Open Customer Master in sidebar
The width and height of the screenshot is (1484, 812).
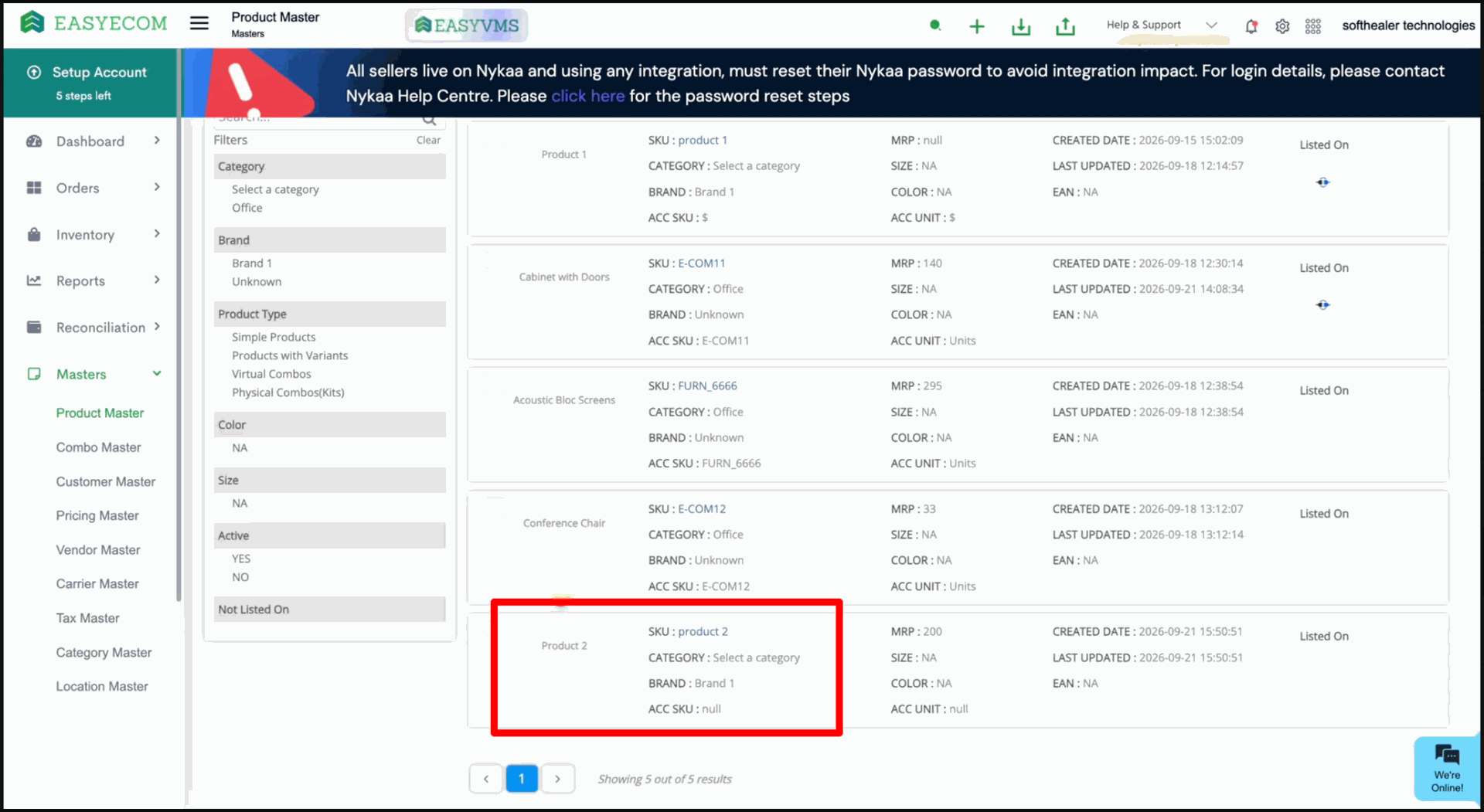[x=105, y=481]
